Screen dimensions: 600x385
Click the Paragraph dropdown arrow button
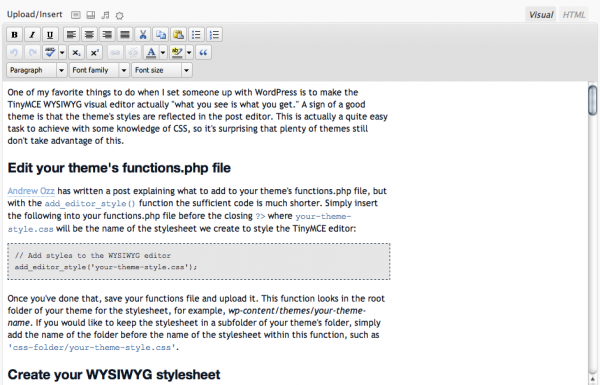click(x=62, y=70)
